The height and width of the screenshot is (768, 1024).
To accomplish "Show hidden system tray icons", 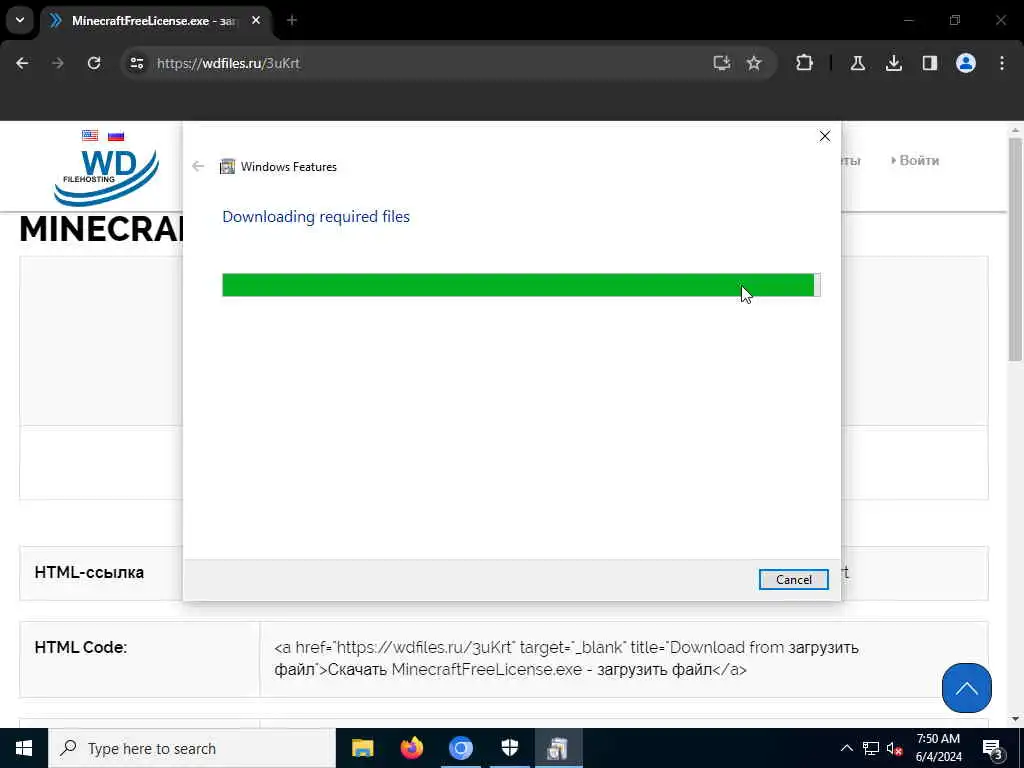I will pyautogui.click(x=846, y=748).
